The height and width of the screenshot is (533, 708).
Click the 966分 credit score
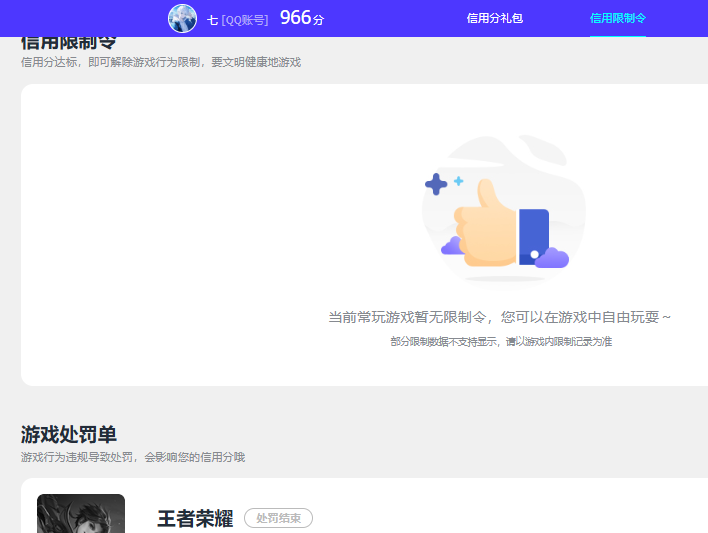click(302, 18)
